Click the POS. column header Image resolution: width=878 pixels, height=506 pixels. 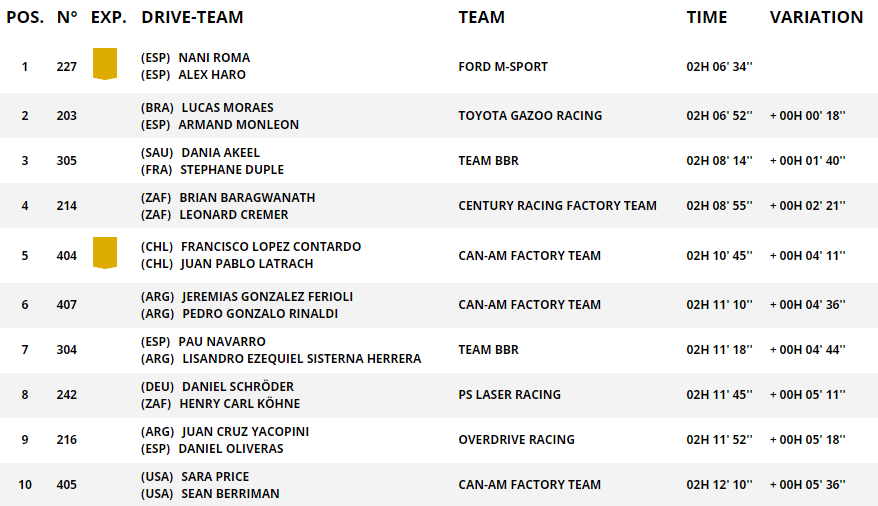[x=25, y=17]
